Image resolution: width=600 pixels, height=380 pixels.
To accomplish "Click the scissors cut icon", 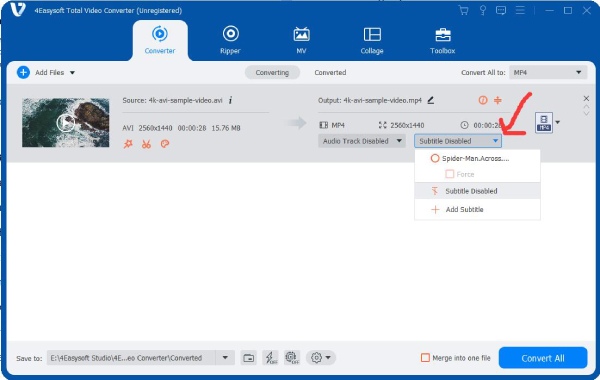I will tap(146, 144).
